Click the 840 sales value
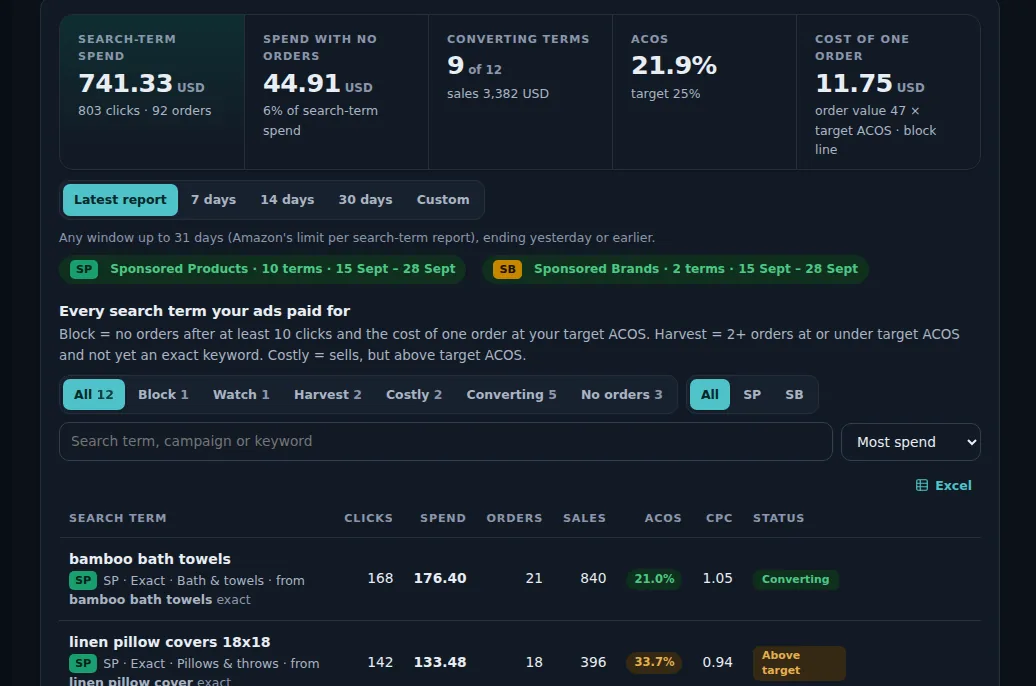 [593, 578]
